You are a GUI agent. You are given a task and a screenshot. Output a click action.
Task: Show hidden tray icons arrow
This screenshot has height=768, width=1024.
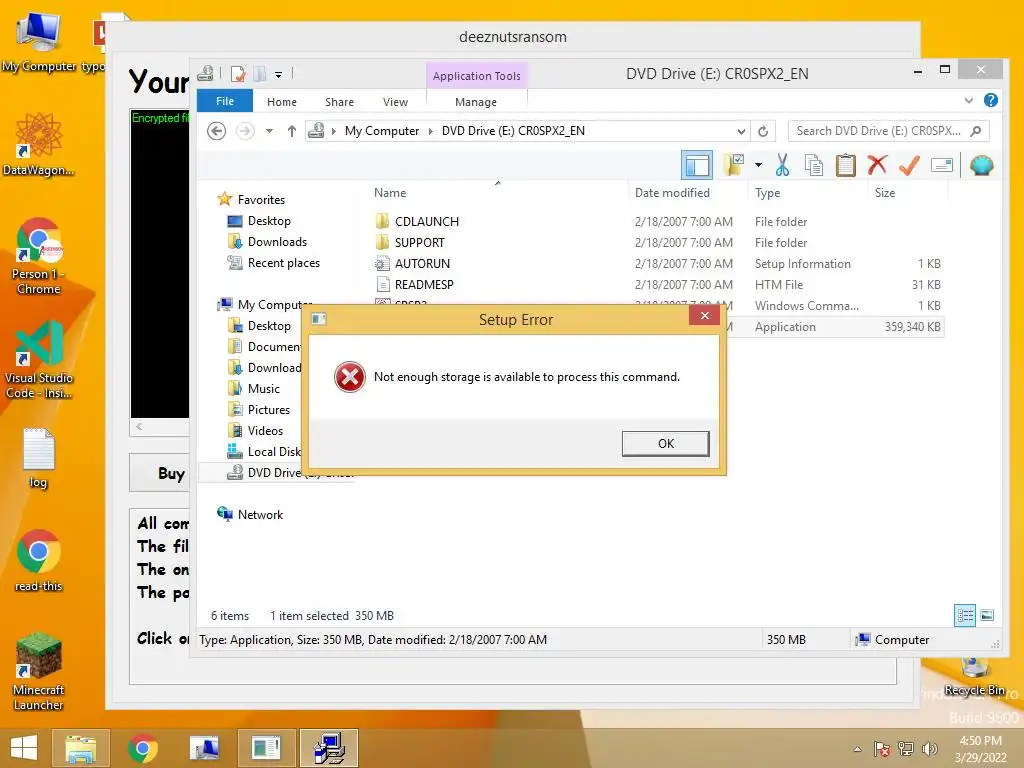pyautogui.click(x=857, y=749)
